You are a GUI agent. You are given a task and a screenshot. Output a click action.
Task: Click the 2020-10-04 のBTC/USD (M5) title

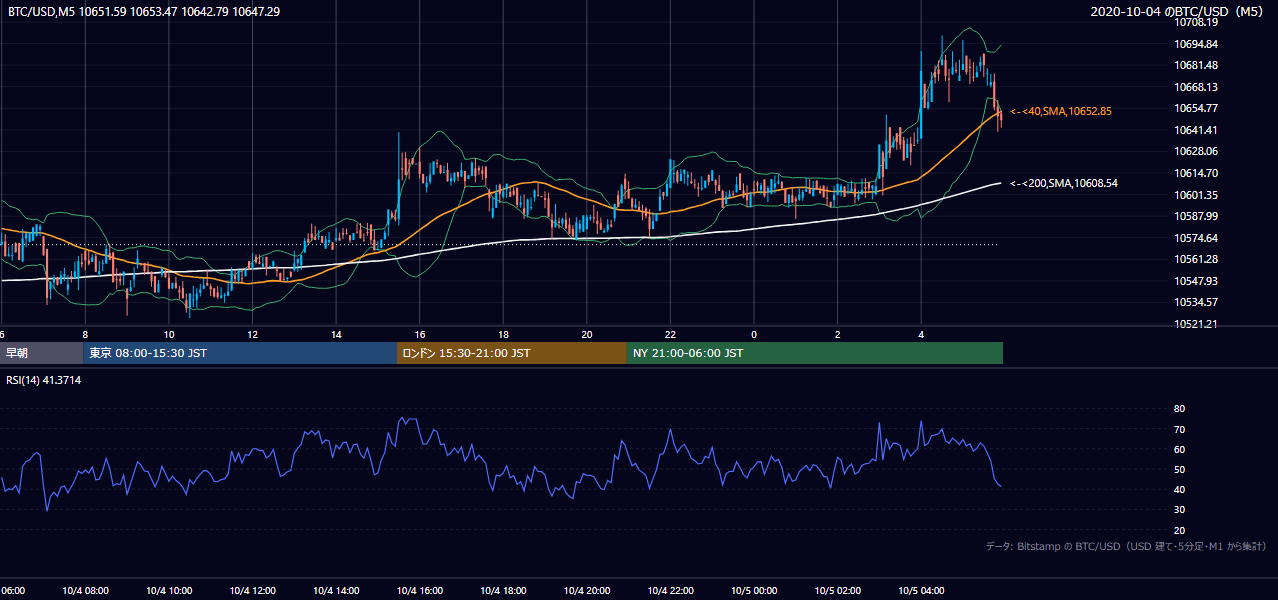[x=1177, y=11]
